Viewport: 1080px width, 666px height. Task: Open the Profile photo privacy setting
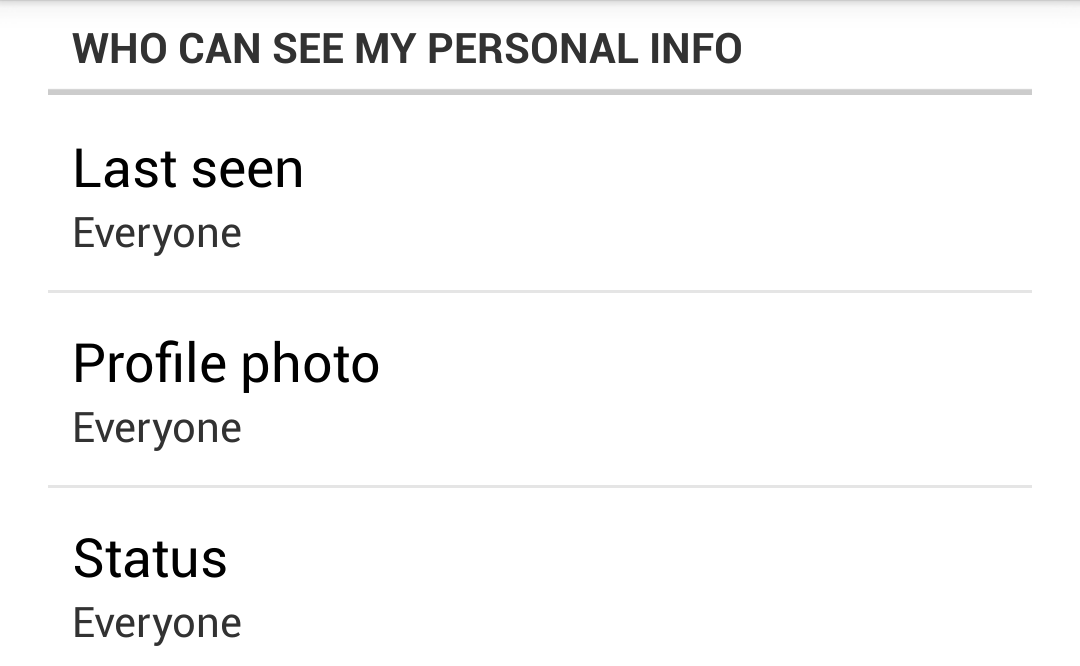point(540,391)
